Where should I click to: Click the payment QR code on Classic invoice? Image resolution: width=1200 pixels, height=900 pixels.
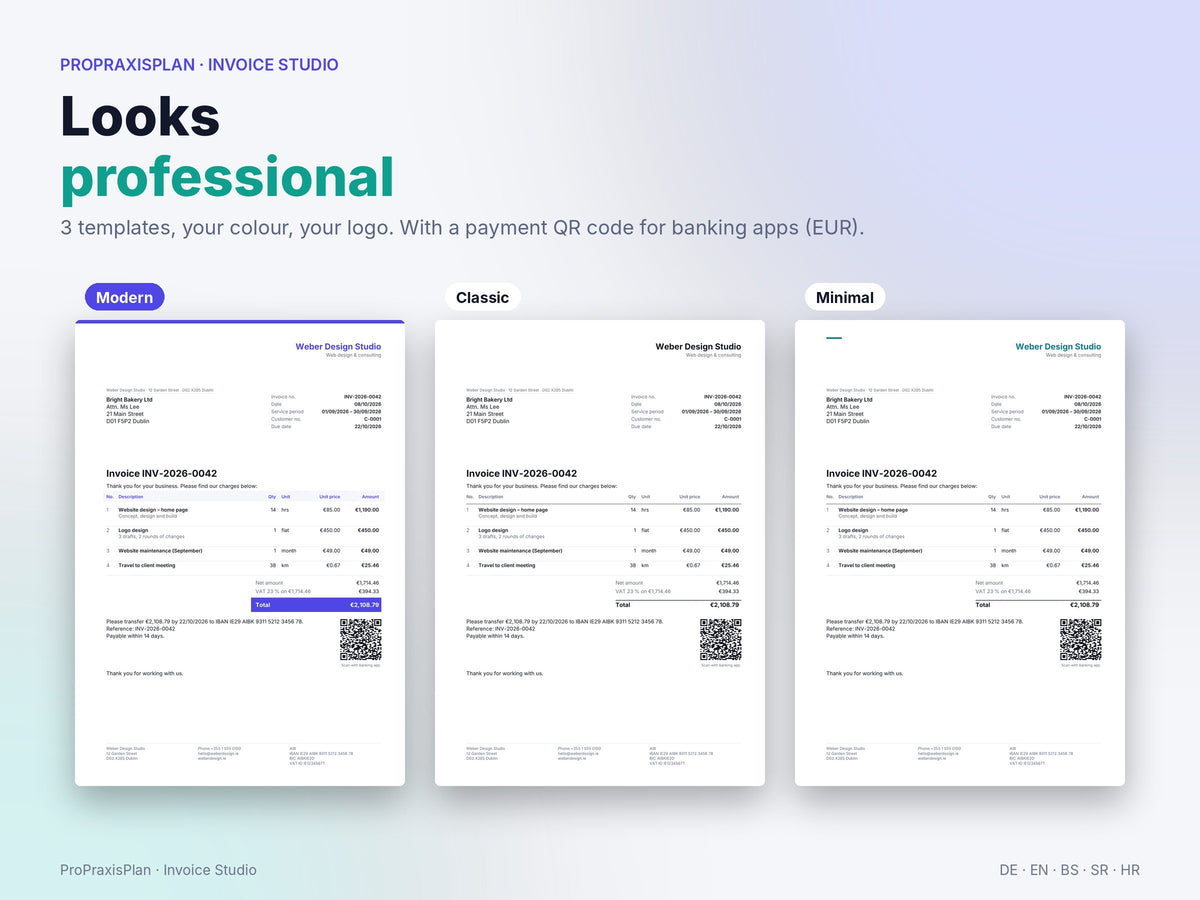[x=721, y=640]
